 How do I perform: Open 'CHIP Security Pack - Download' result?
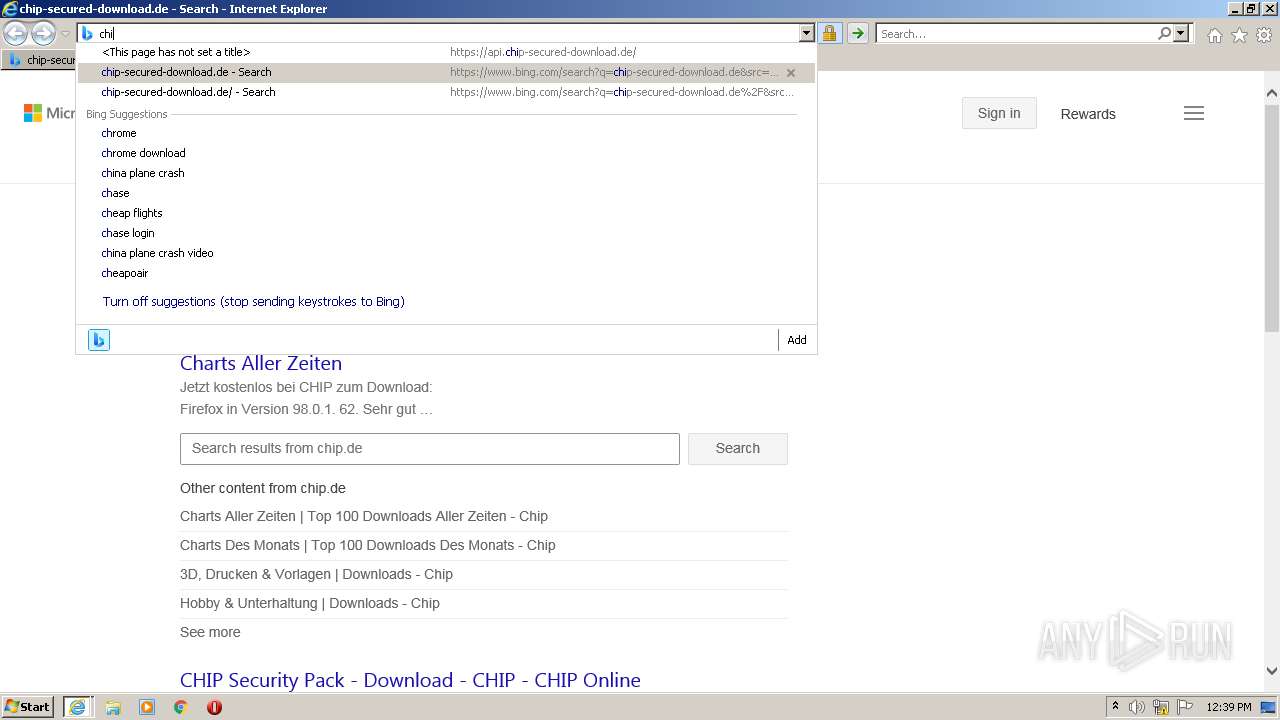click(410, 680)
